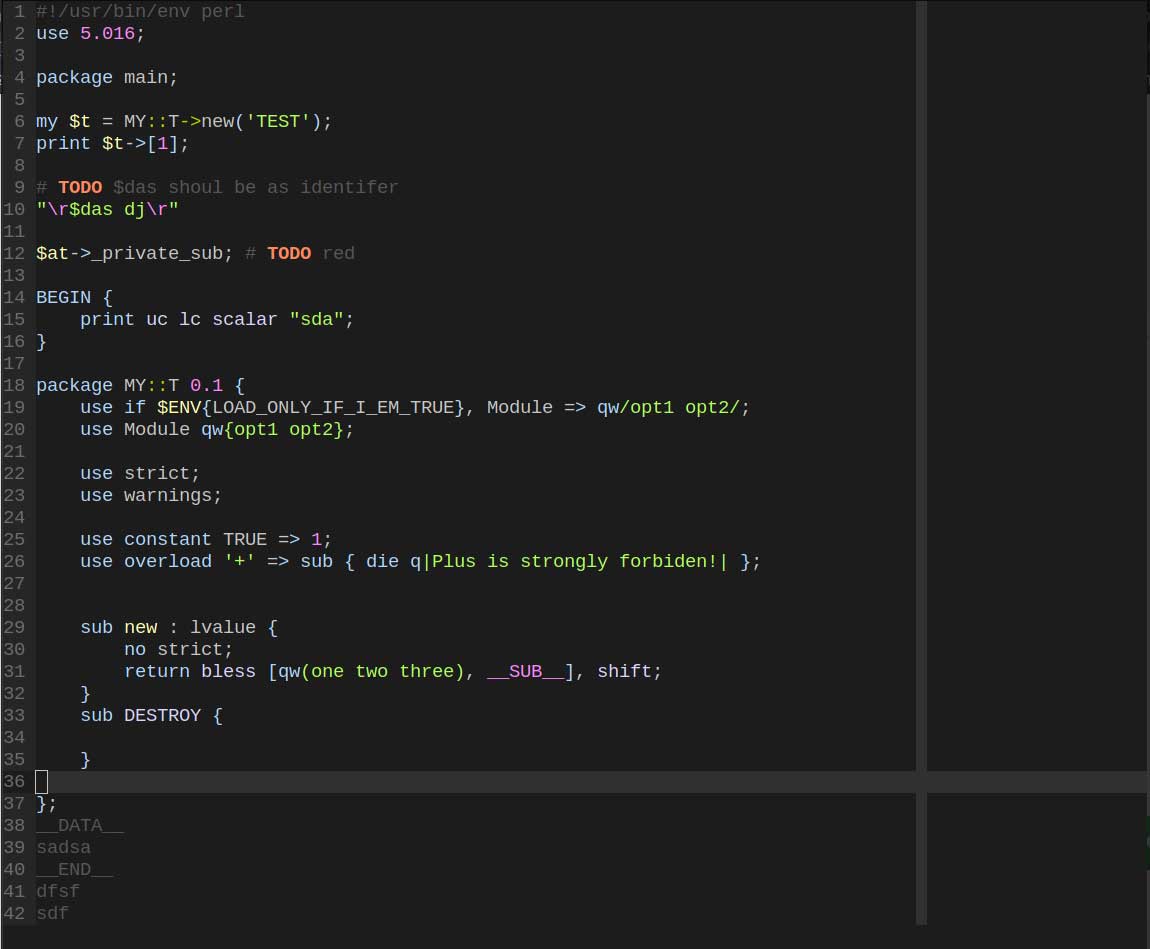
Task: Click the vertical bar right of the code
Action: pos(921,450)
